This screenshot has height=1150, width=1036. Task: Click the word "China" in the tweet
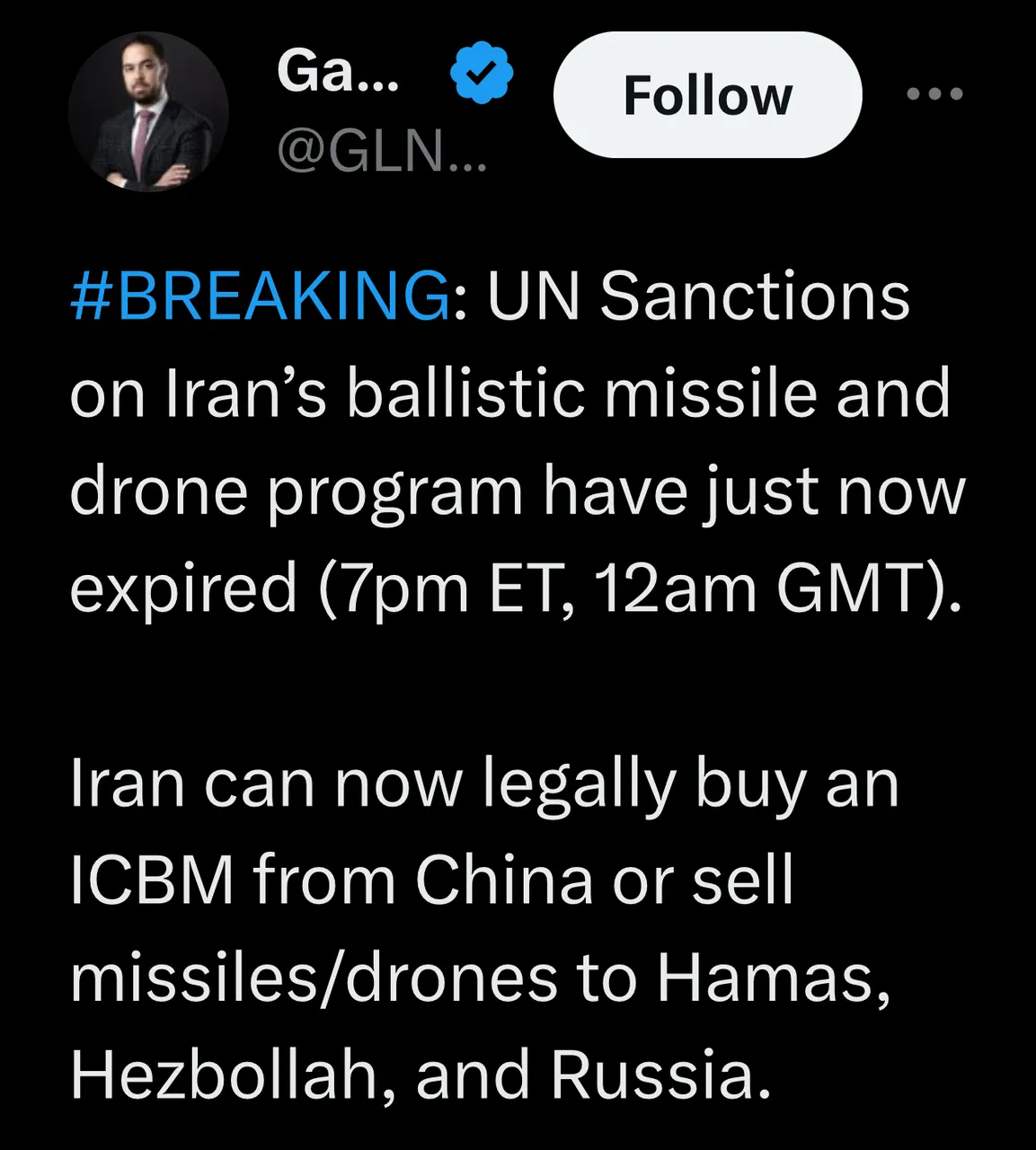503,880
